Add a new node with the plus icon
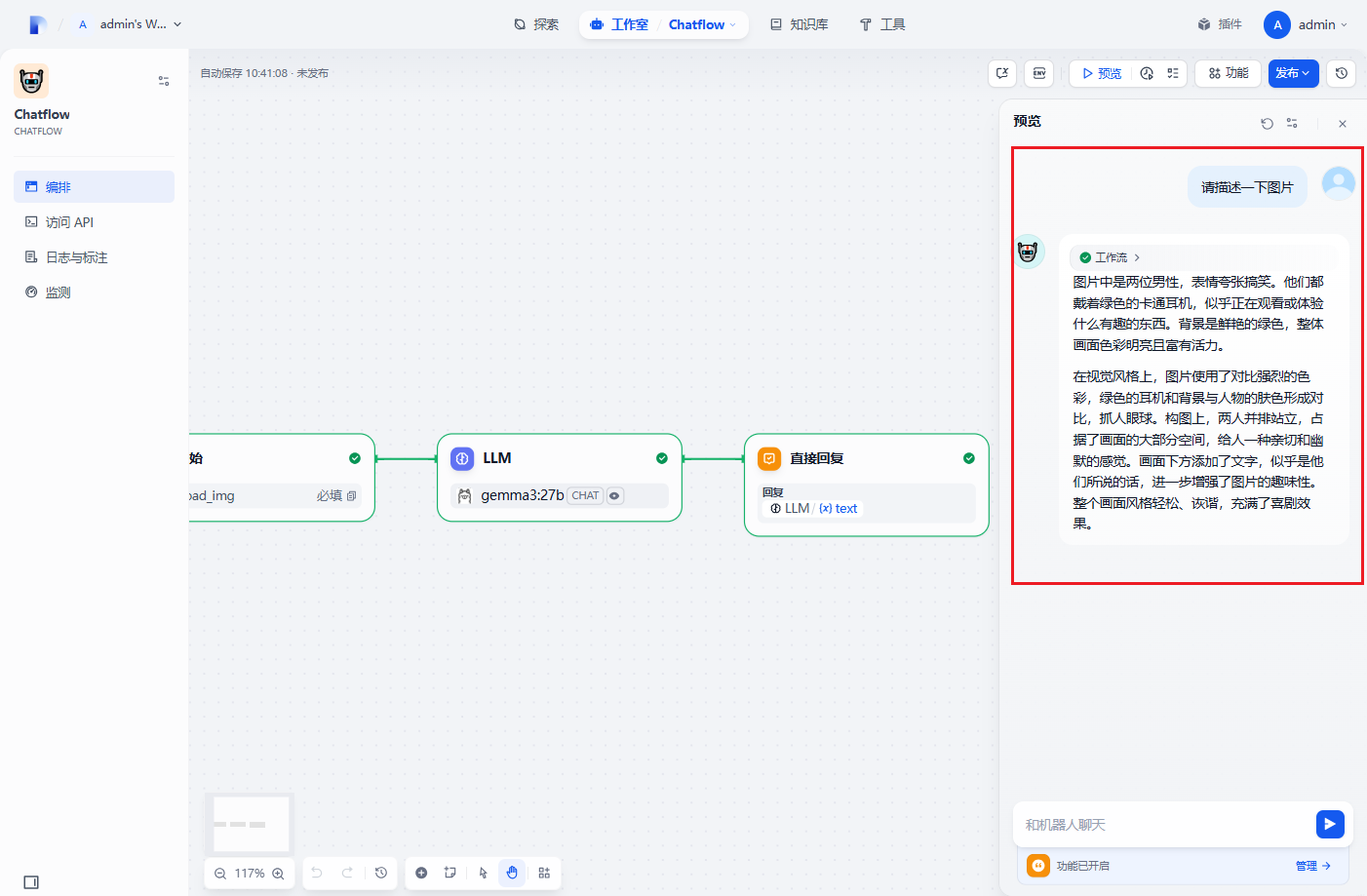Viewport: 1367px width, 896px height. click(421, 873)
